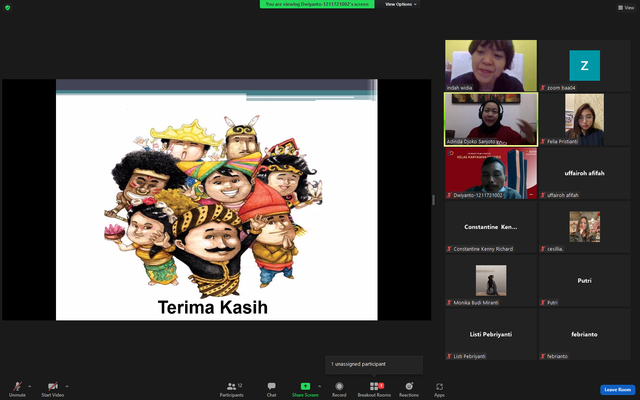The width and height of the screenshot is (640, 400).
Task: Select Dwiyanto-1211721002's video tile
Action: point(491,173)
